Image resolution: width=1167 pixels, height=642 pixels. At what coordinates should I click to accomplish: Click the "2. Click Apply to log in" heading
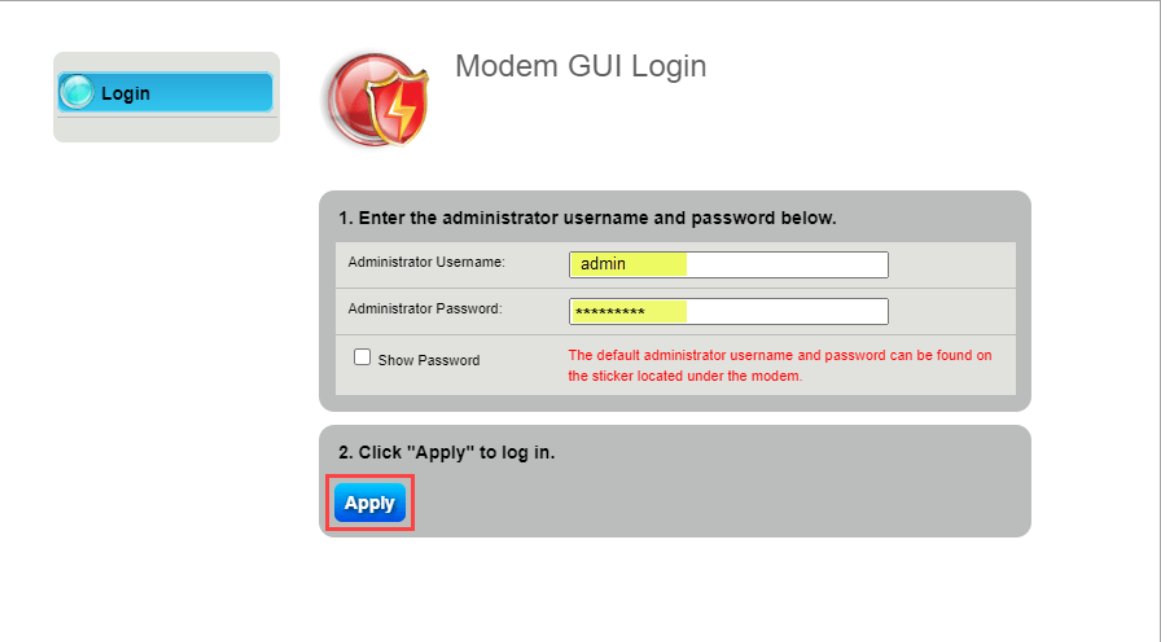point(447,452)
